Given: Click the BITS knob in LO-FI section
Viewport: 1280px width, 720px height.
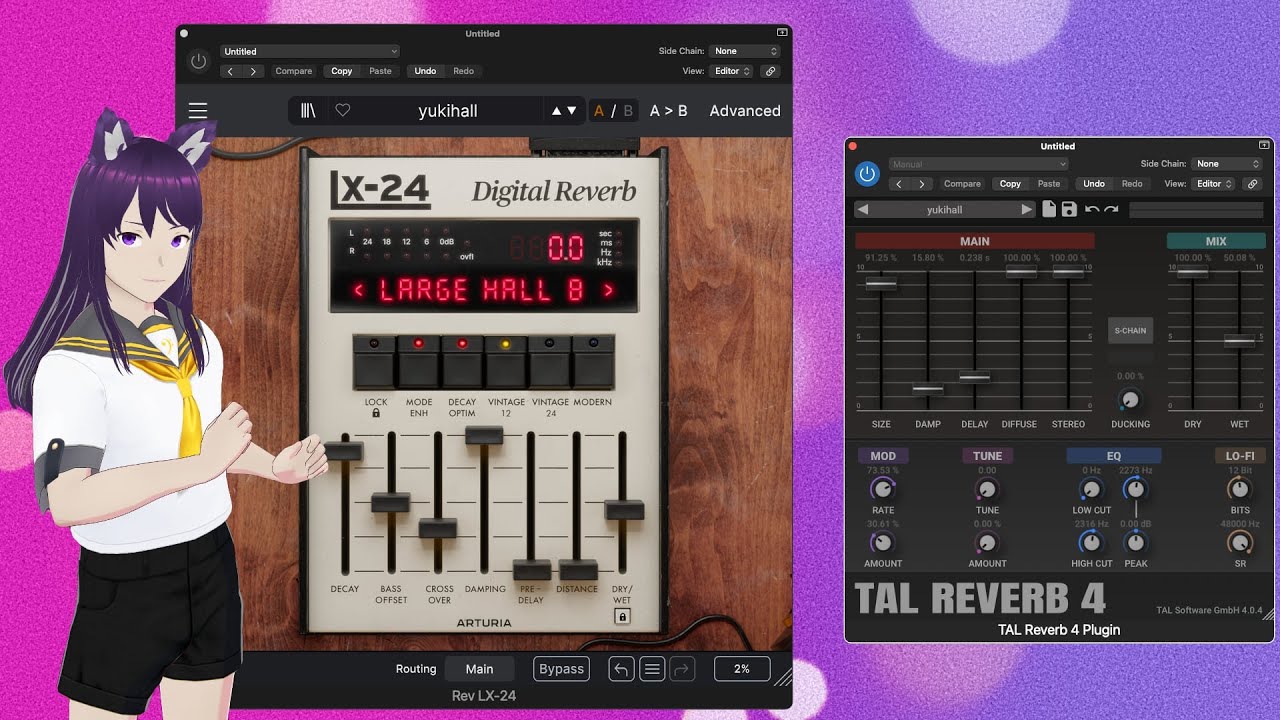Looking at the screenshot, I should (1239, 489).
